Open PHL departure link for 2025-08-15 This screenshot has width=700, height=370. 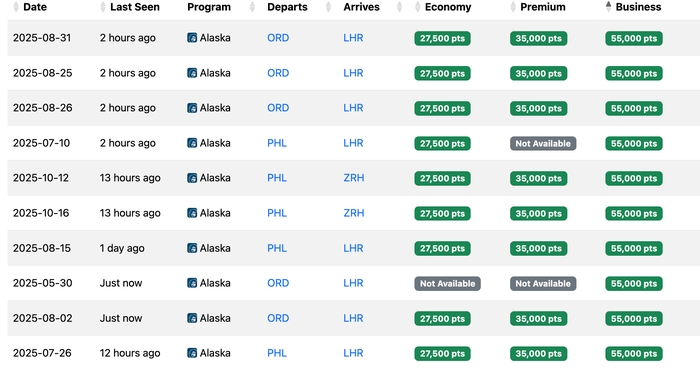pyautogui.click(x=277, y=248)
